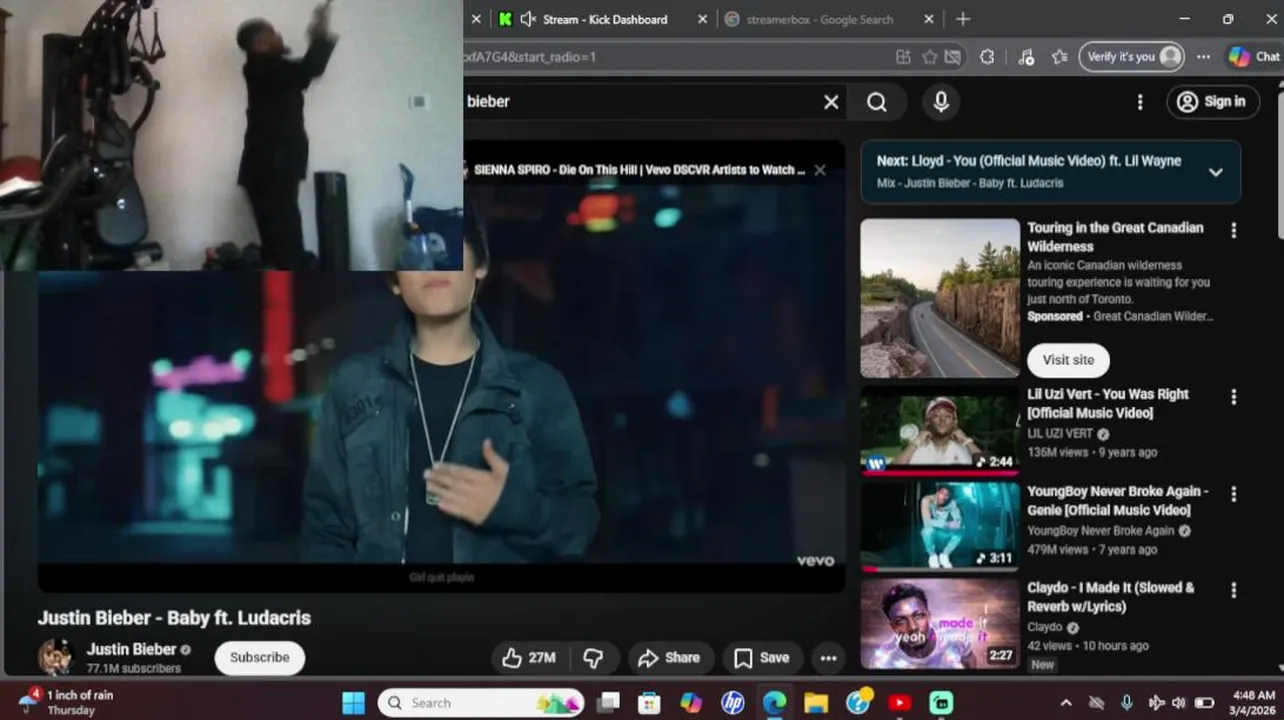The width and height of the screenshot is (1284, 720).
Task: Open YouTube settings three-dot menu
Action: 1140,102
